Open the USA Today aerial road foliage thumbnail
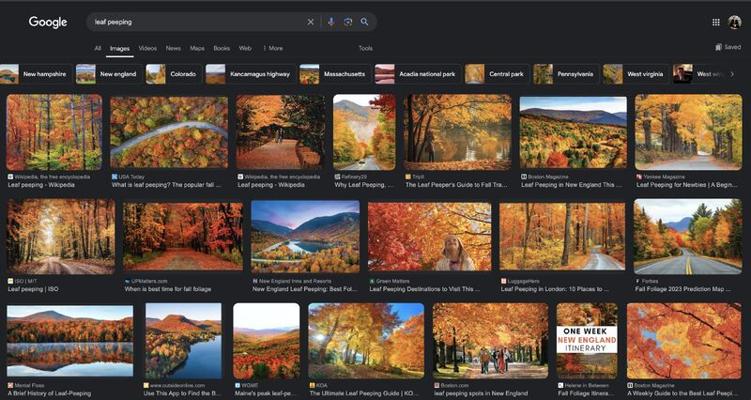Image resolution: width=751 pixels, height=400 pixels. click(169, 132)
